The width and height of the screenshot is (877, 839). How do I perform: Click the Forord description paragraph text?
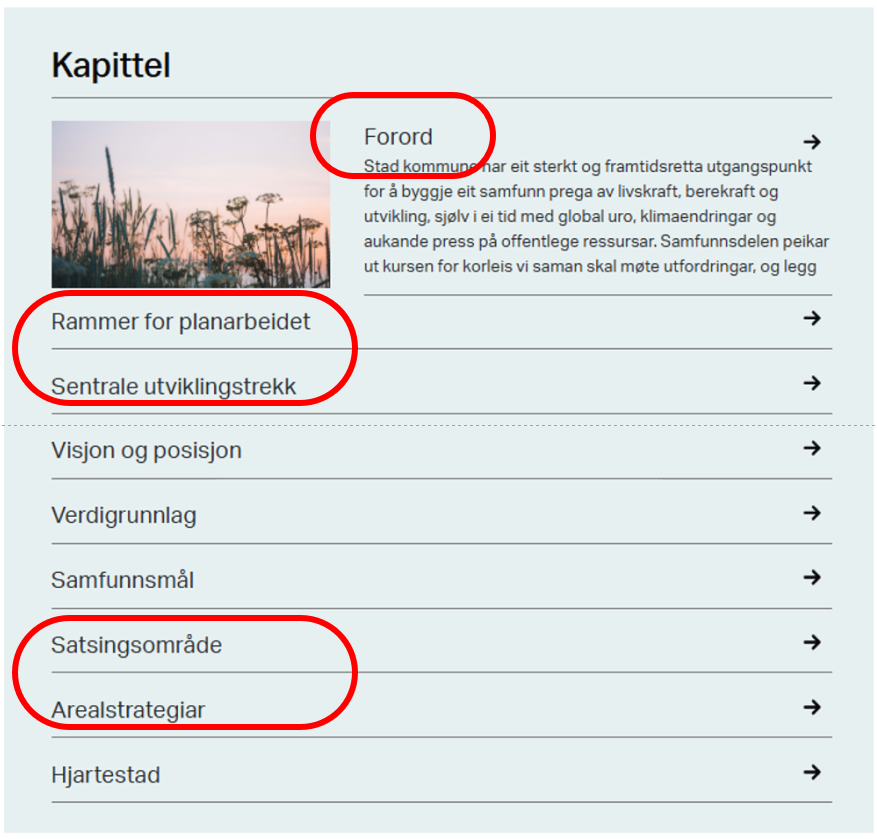(x=596, y=216)
